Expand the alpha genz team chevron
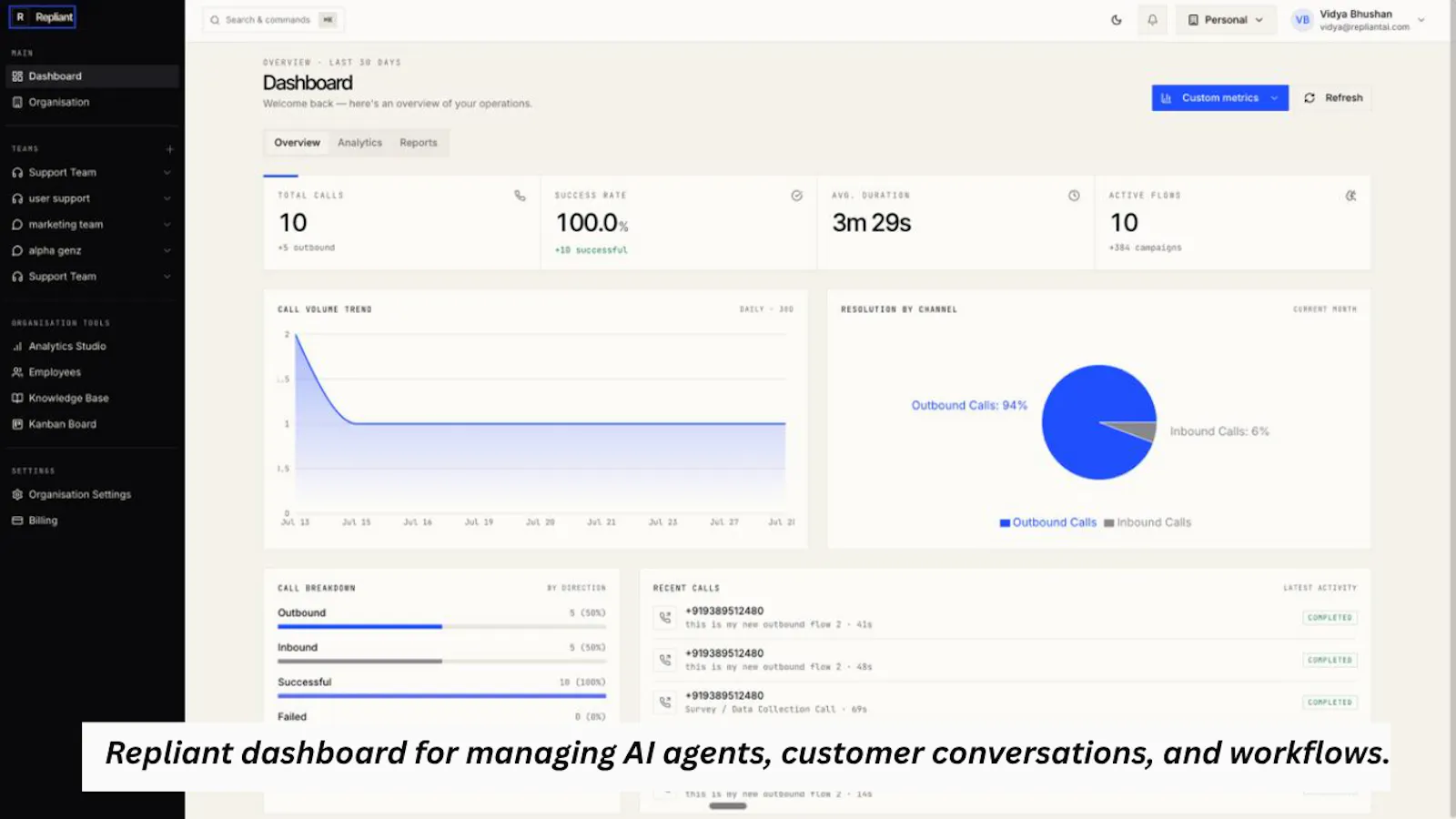Image resolution: width=1456 pixels, height=819 pixels. (167, 250)
